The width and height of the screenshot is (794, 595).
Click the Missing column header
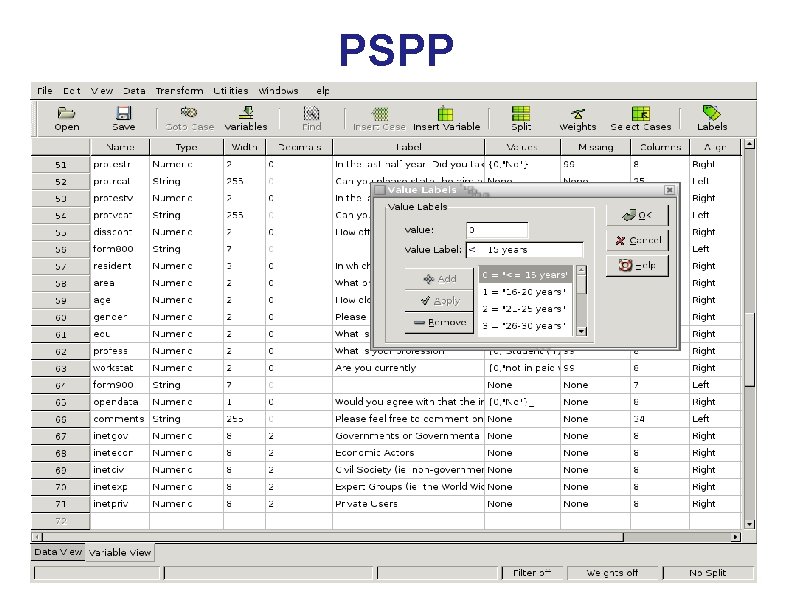tap(596, 147)
